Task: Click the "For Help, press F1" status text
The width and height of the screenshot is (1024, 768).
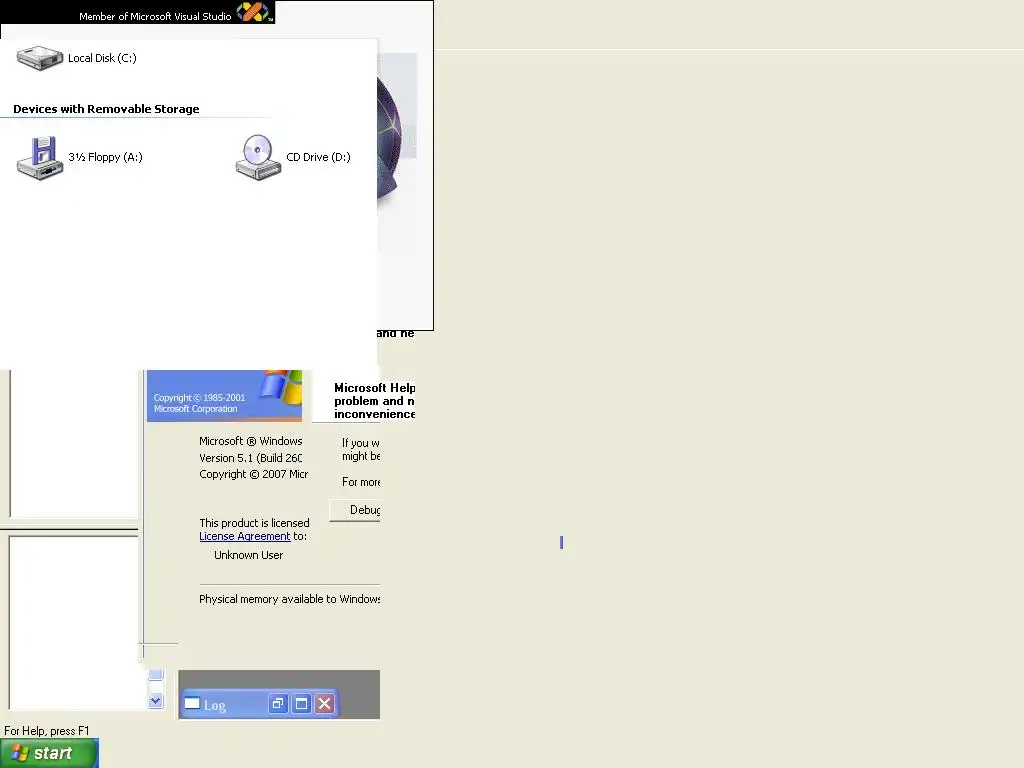Action: click(46, 731)
